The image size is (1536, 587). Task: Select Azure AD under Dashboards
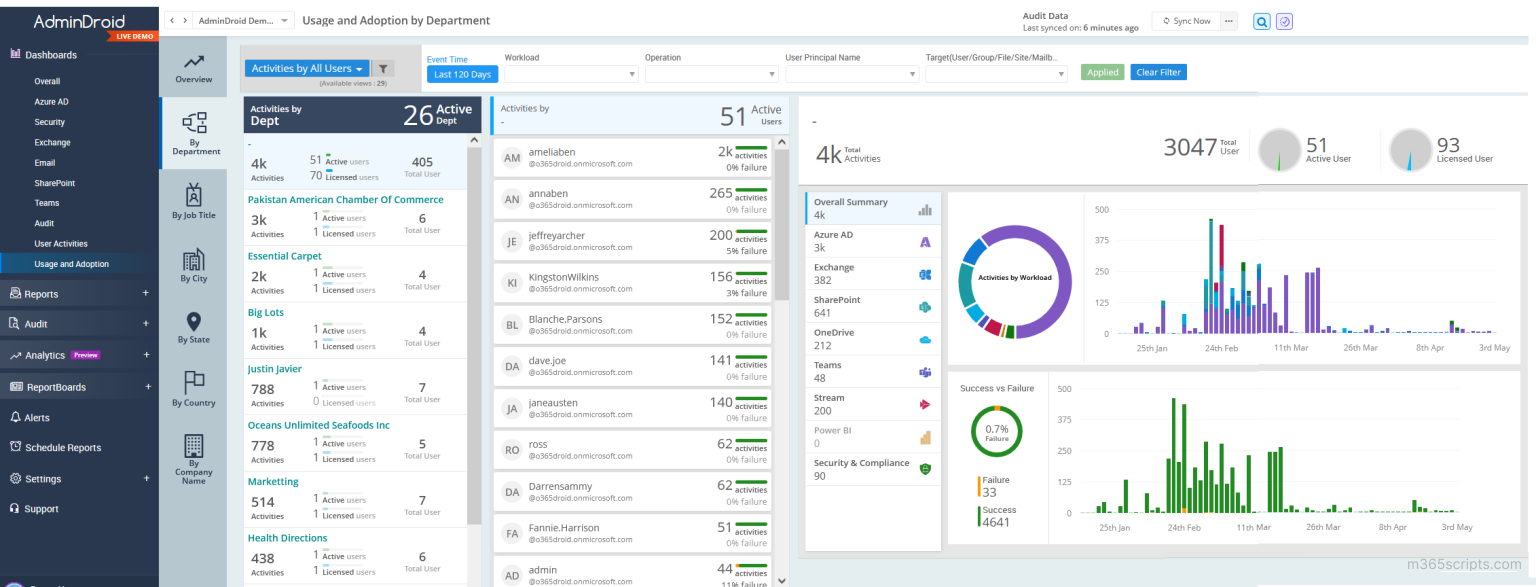pyautogui.click(x=54, y=101)
